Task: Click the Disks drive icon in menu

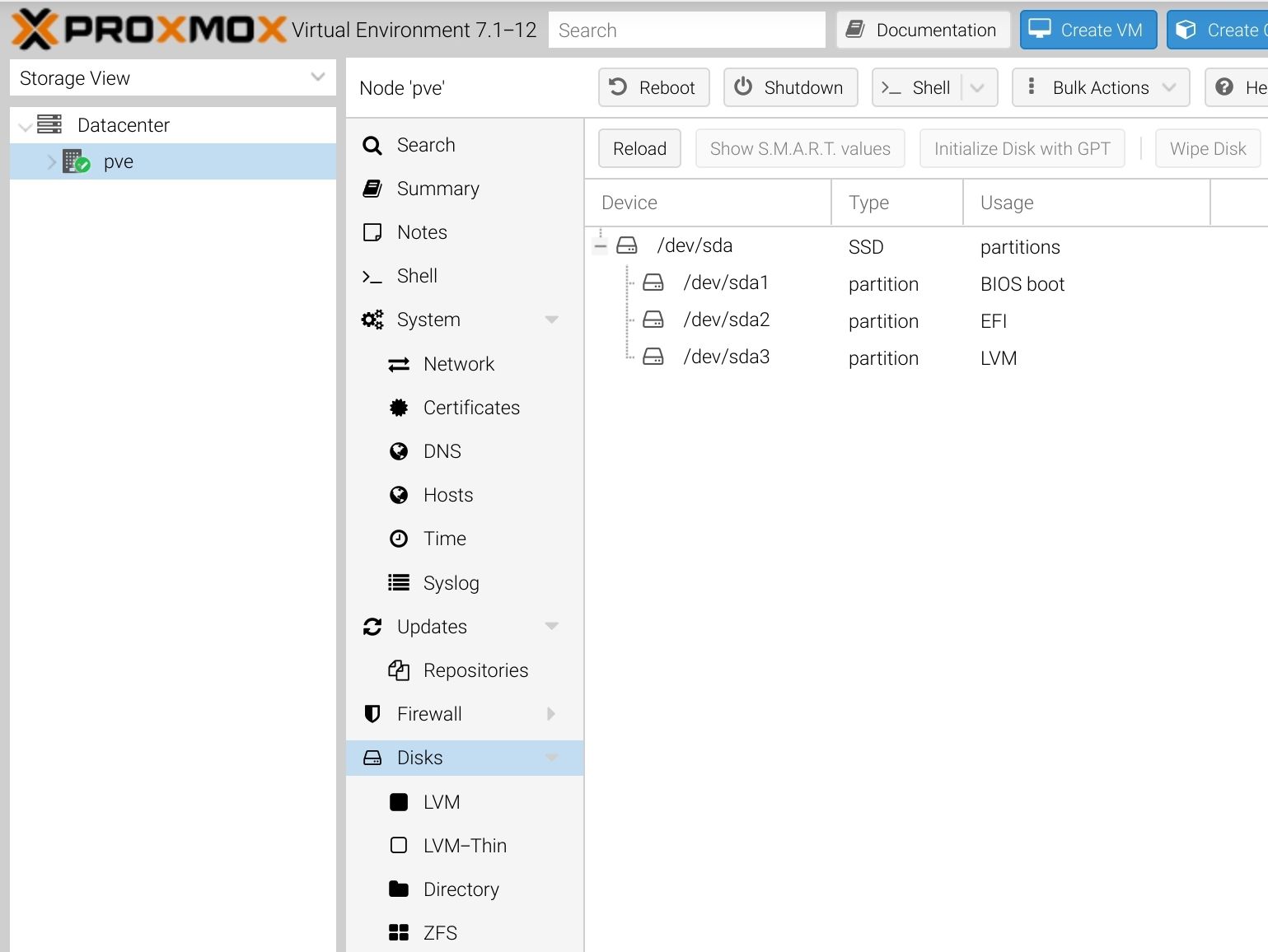Action: click(x=372, y=758)
